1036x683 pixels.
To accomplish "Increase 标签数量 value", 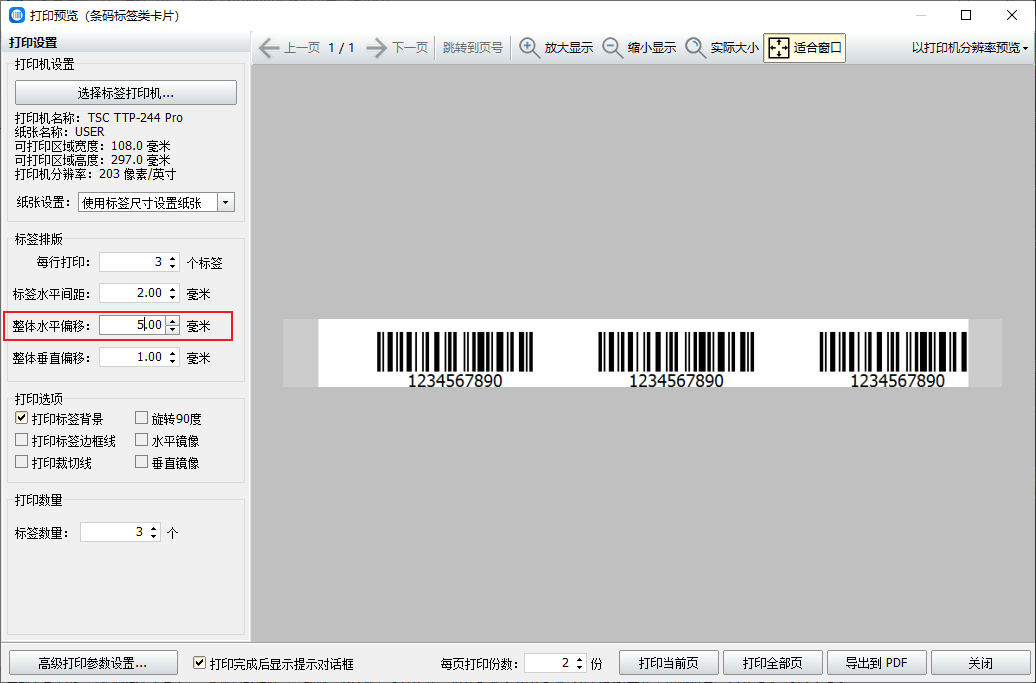I will (x=154, y=528).
